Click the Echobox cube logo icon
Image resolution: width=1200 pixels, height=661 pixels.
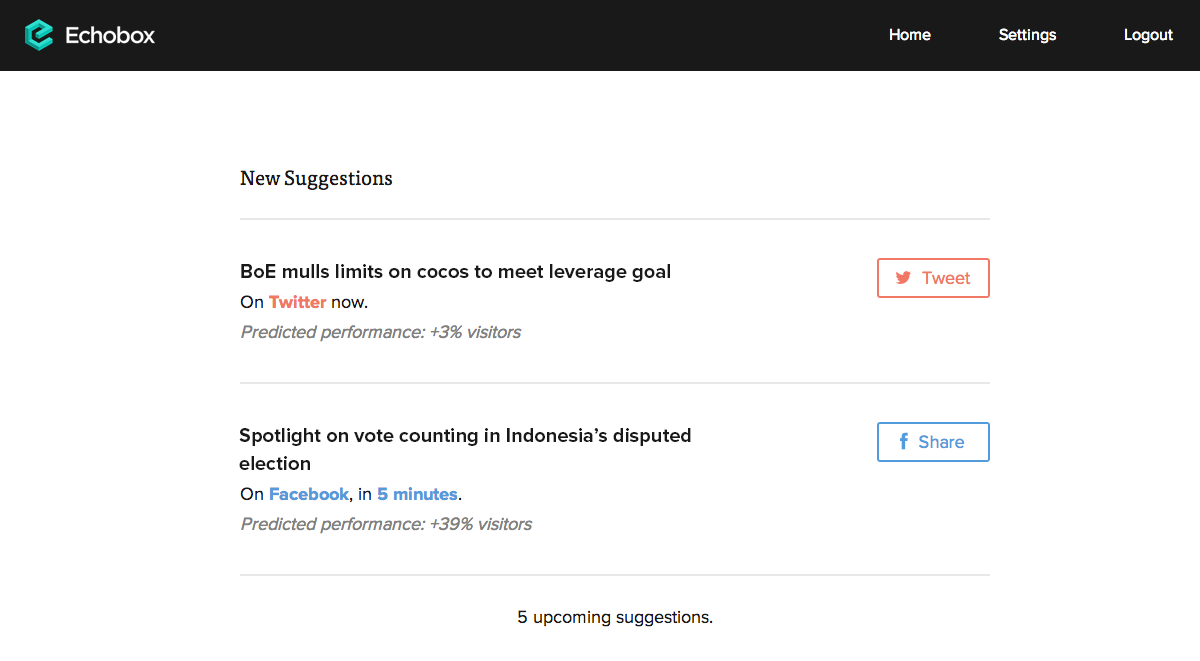point(39,35)
